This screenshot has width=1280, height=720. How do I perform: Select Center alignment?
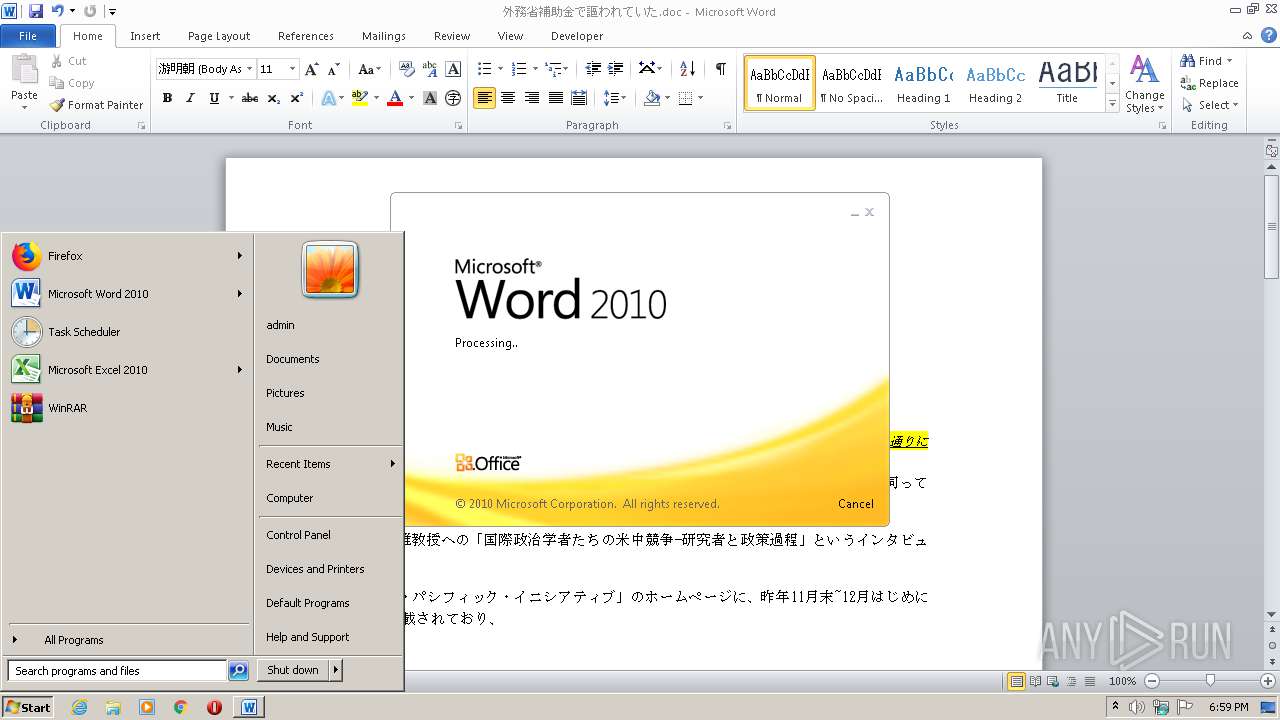pos(508,98)
